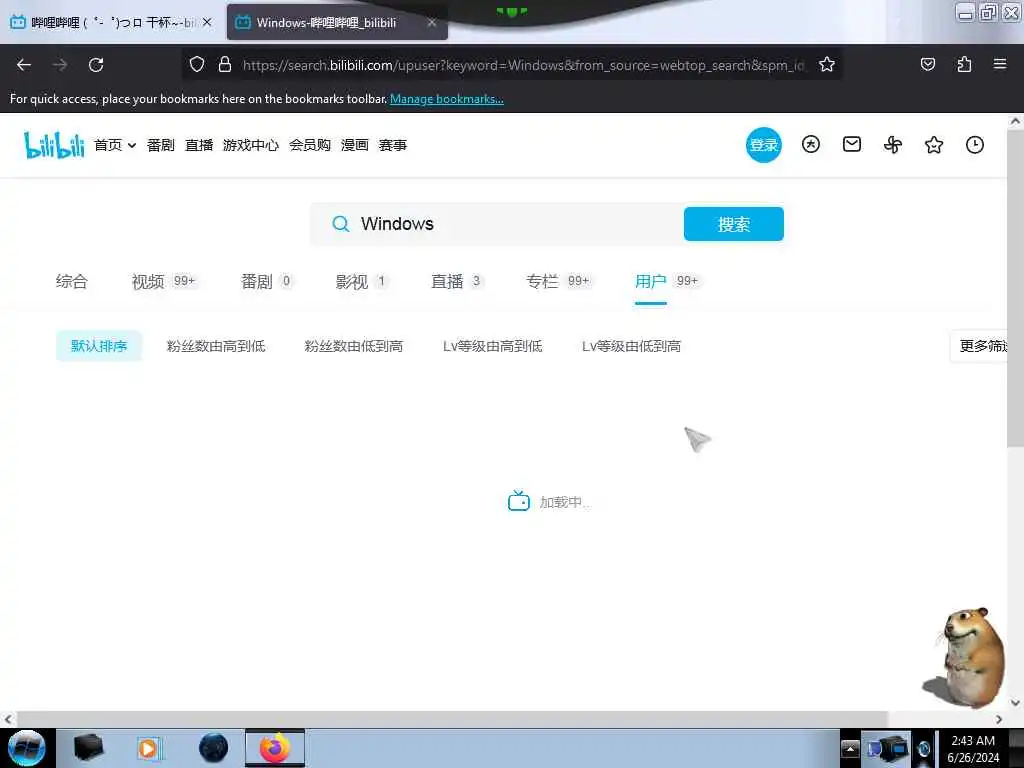Open 游戏中心 navigation link
The width and height of the screenshot is (1024, 768).
(x=251, y=145)
